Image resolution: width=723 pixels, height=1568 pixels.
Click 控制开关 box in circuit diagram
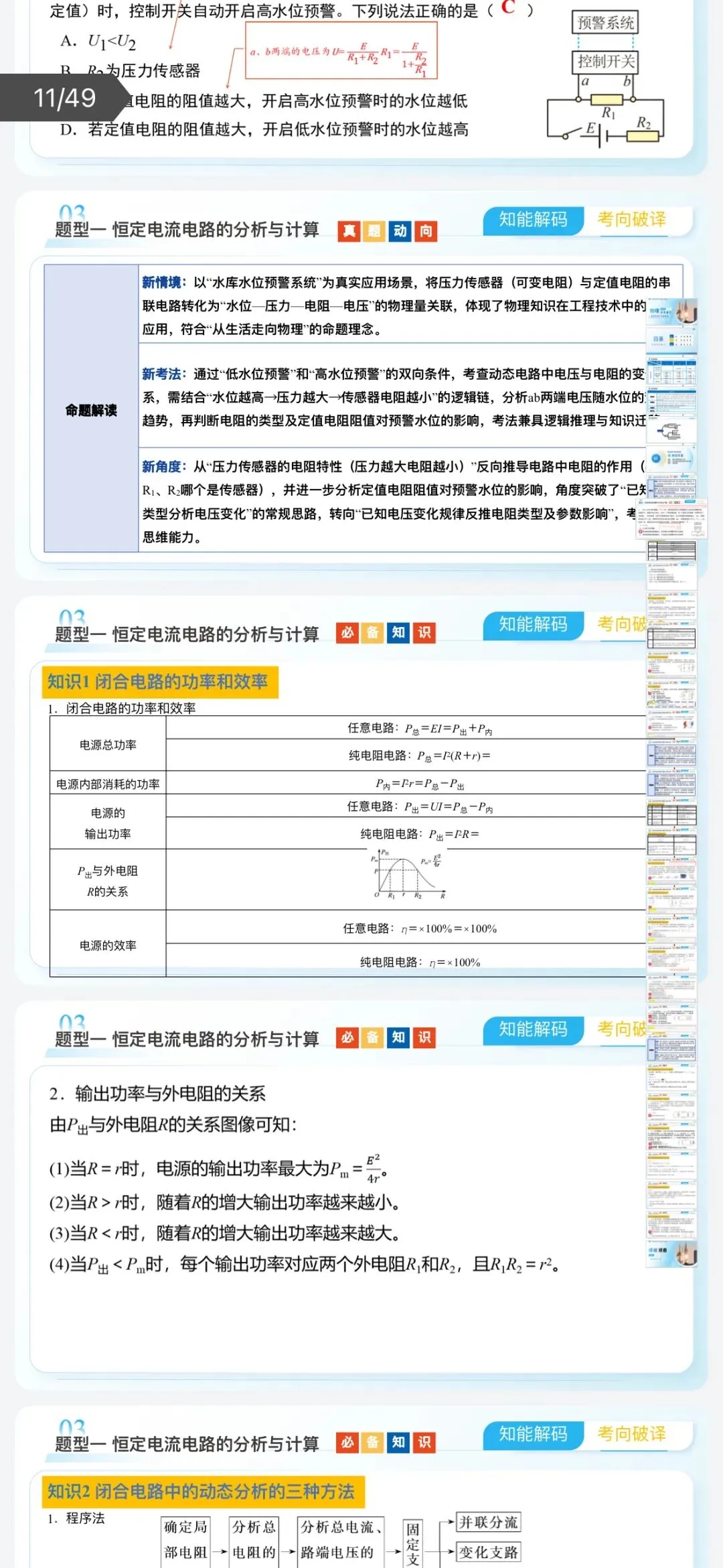(x=606, y=62)
